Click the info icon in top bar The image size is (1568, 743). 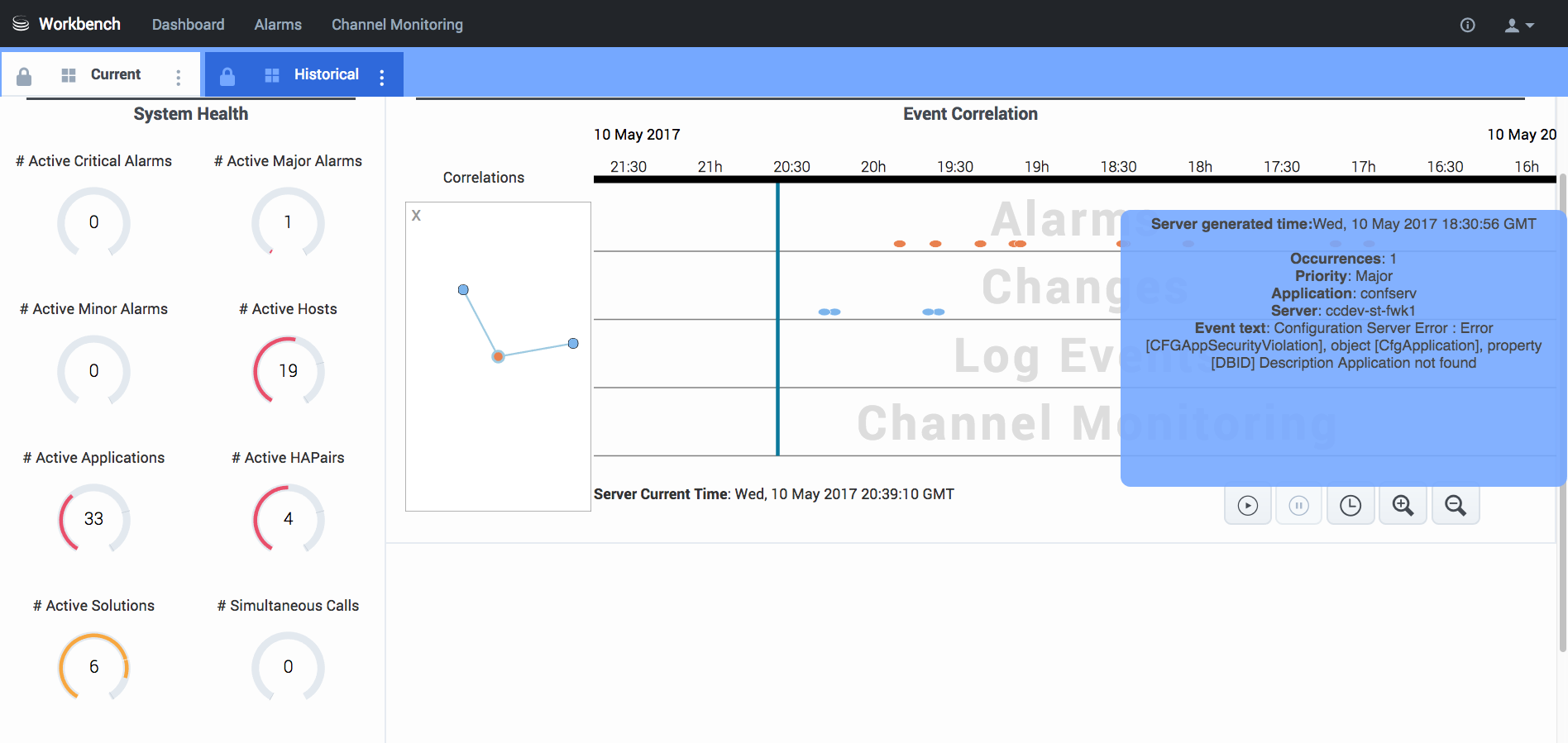tap(1467, 25)
